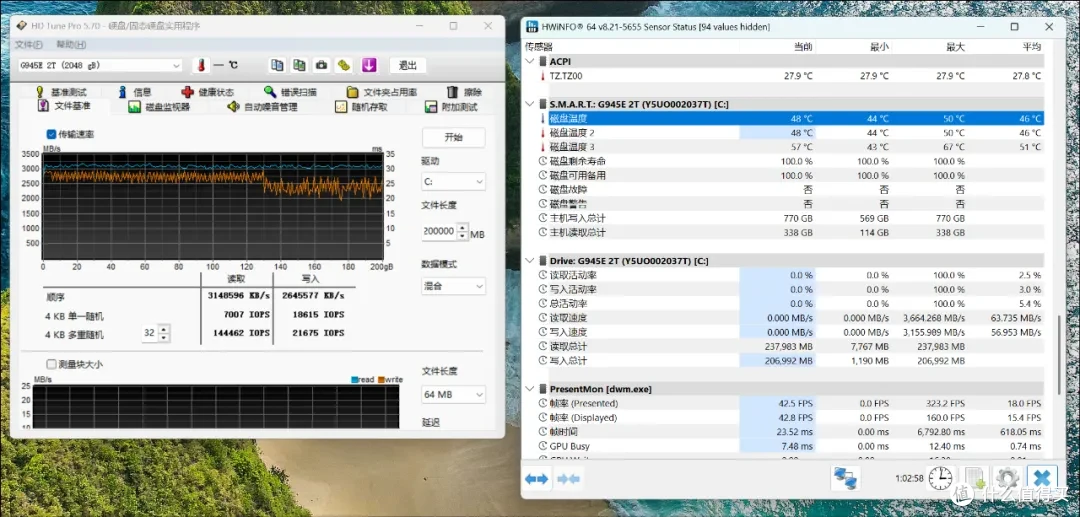Open the 数据模式 混合 dropdown

[453, 286]
